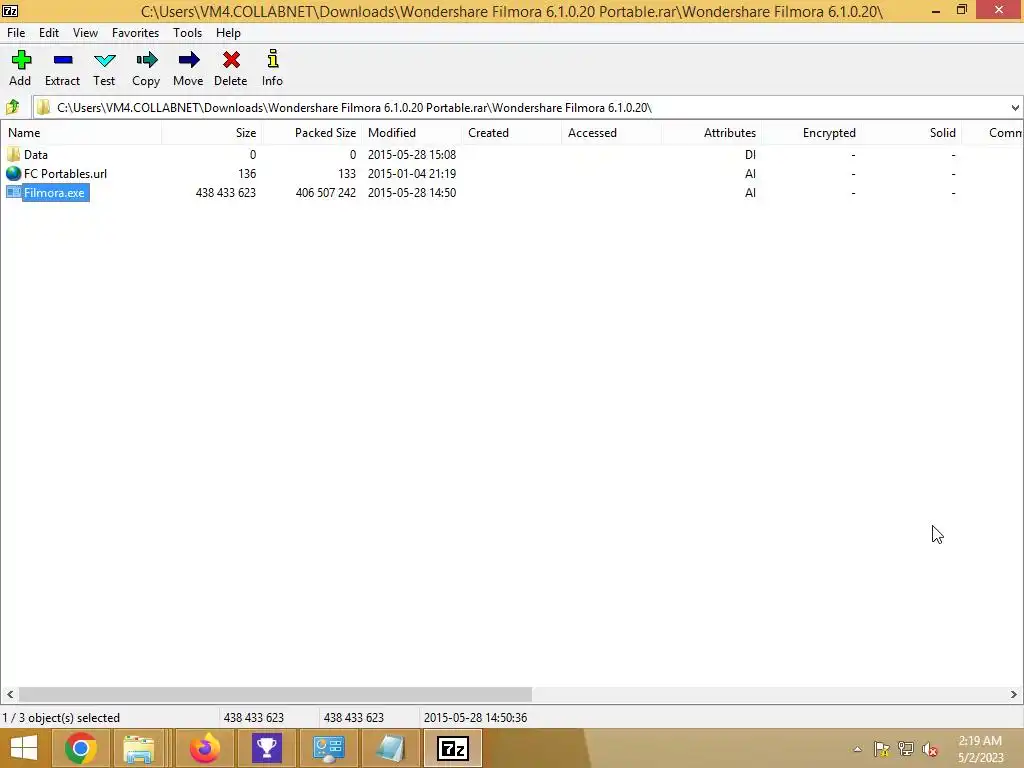Switch to 7-Zip in the taskbar
This screenshot has height=768, width=1024.
(x=453, y=748)
